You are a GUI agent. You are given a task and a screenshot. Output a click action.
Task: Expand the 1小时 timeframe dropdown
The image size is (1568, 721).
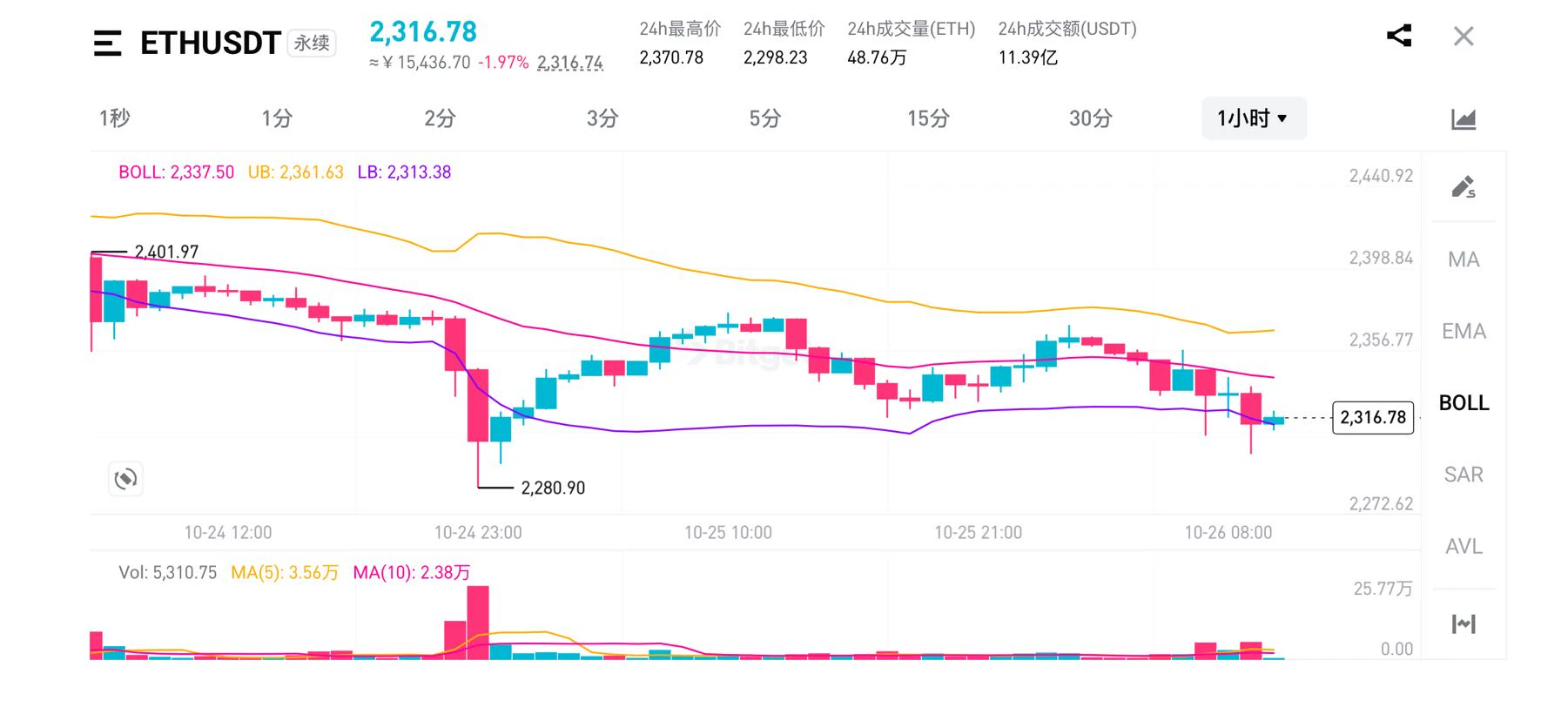(1254, 118)
